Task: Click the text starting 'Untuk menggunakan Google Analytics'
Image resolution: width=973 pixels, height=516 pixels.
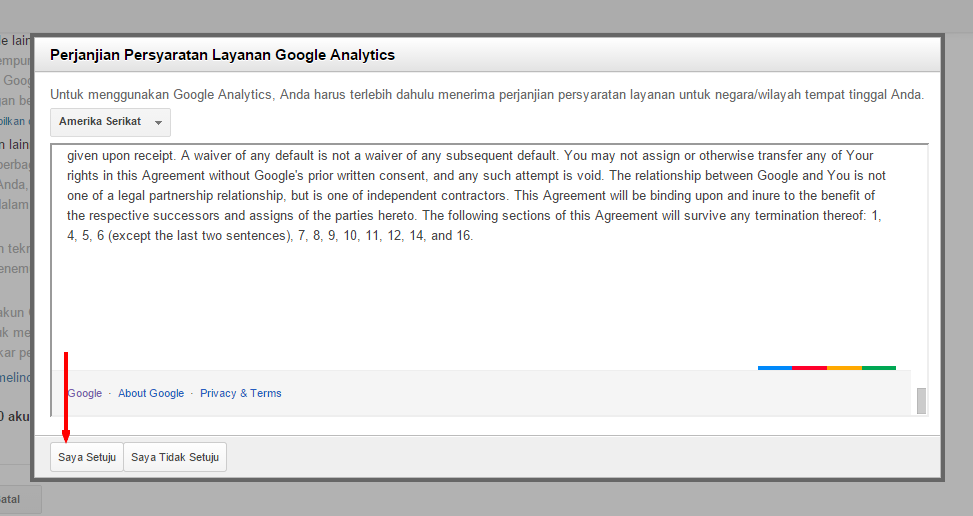Action: coord(487,95)
